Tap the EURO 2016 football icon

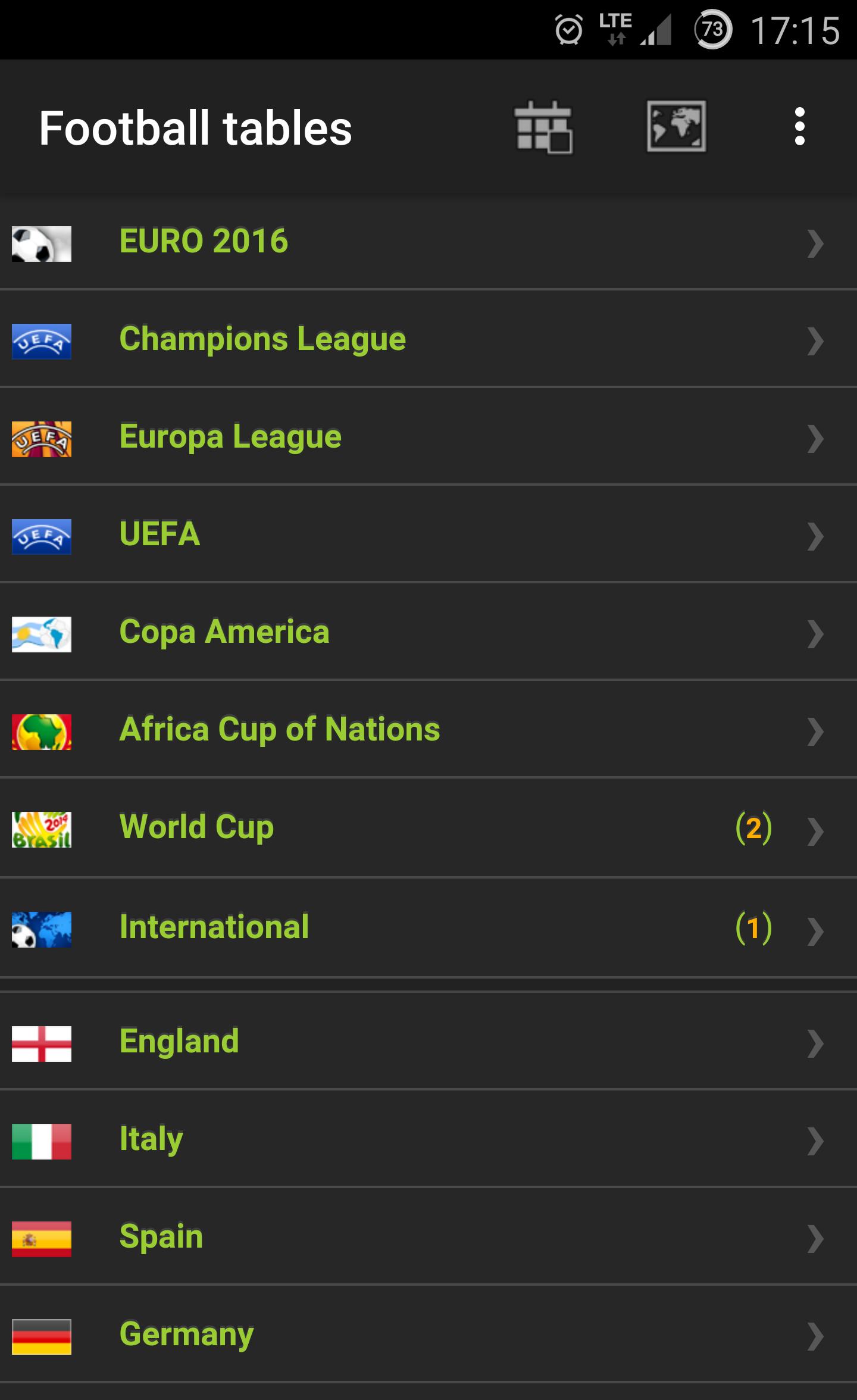pos(42,244)
